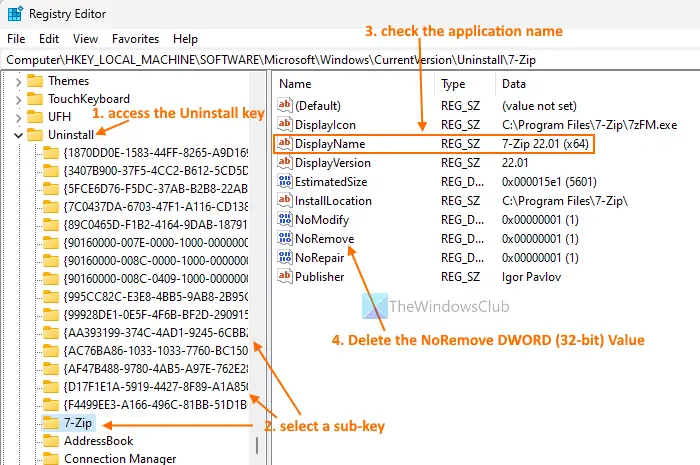Select the 7-Zip folder icon
The height and width of the screenshot is (465, 700).
pos(51,423)
